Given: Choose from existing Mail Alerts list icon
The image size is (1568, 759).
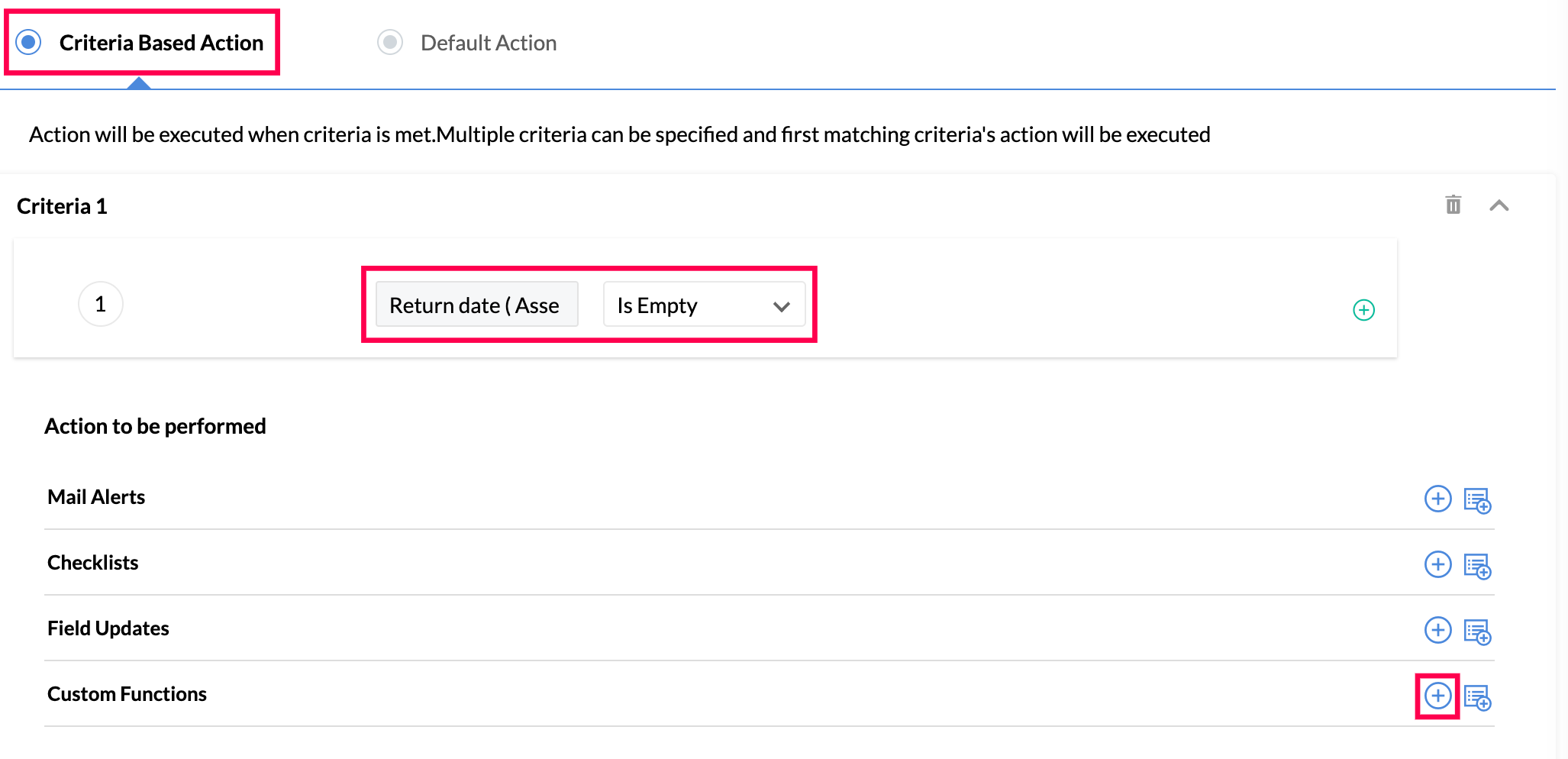Looking at the screenshot, I should click(x=1477, y=500).
